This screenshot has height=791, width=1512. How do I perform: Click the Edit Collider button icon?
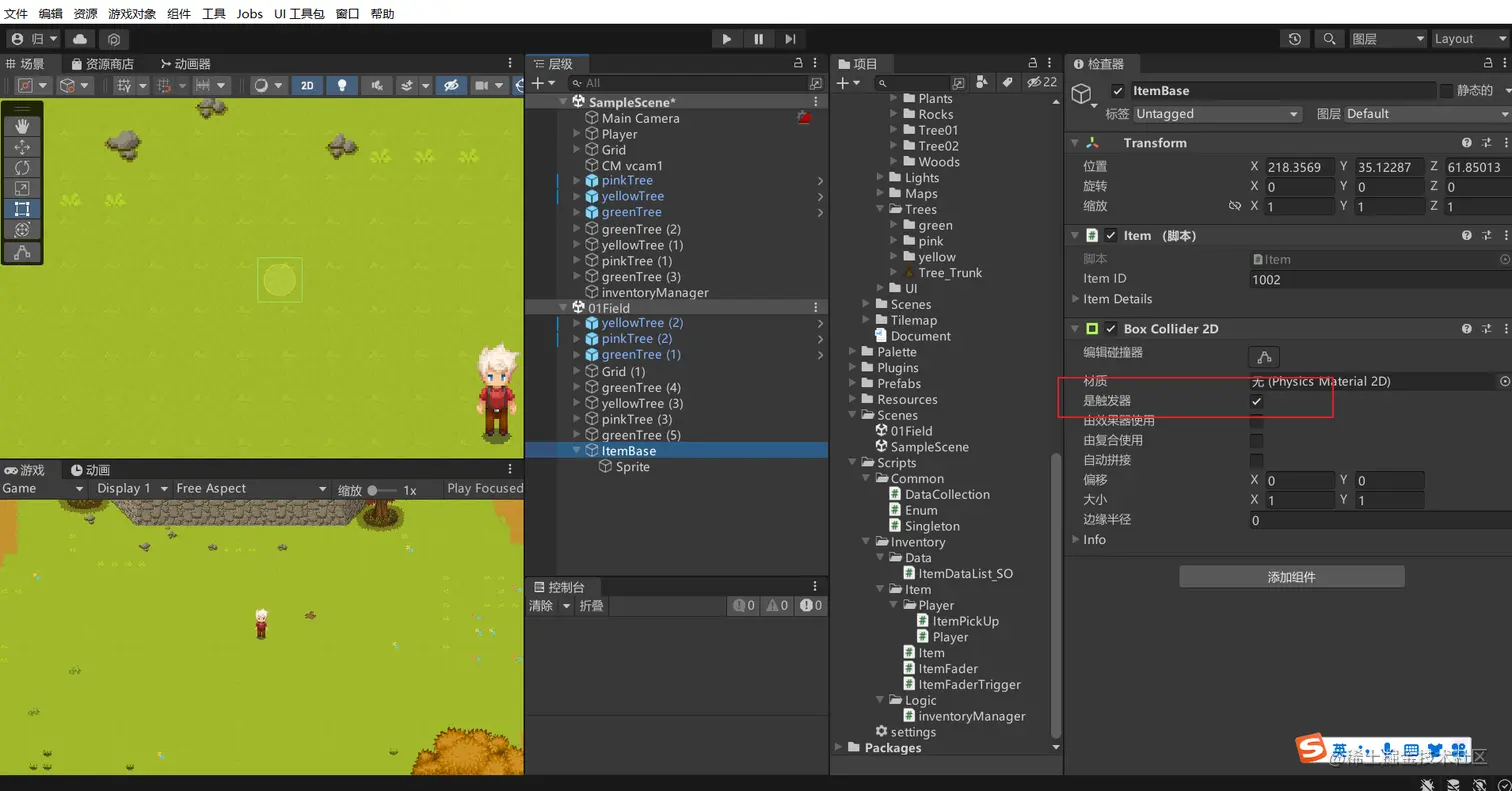pos(1264,356)
